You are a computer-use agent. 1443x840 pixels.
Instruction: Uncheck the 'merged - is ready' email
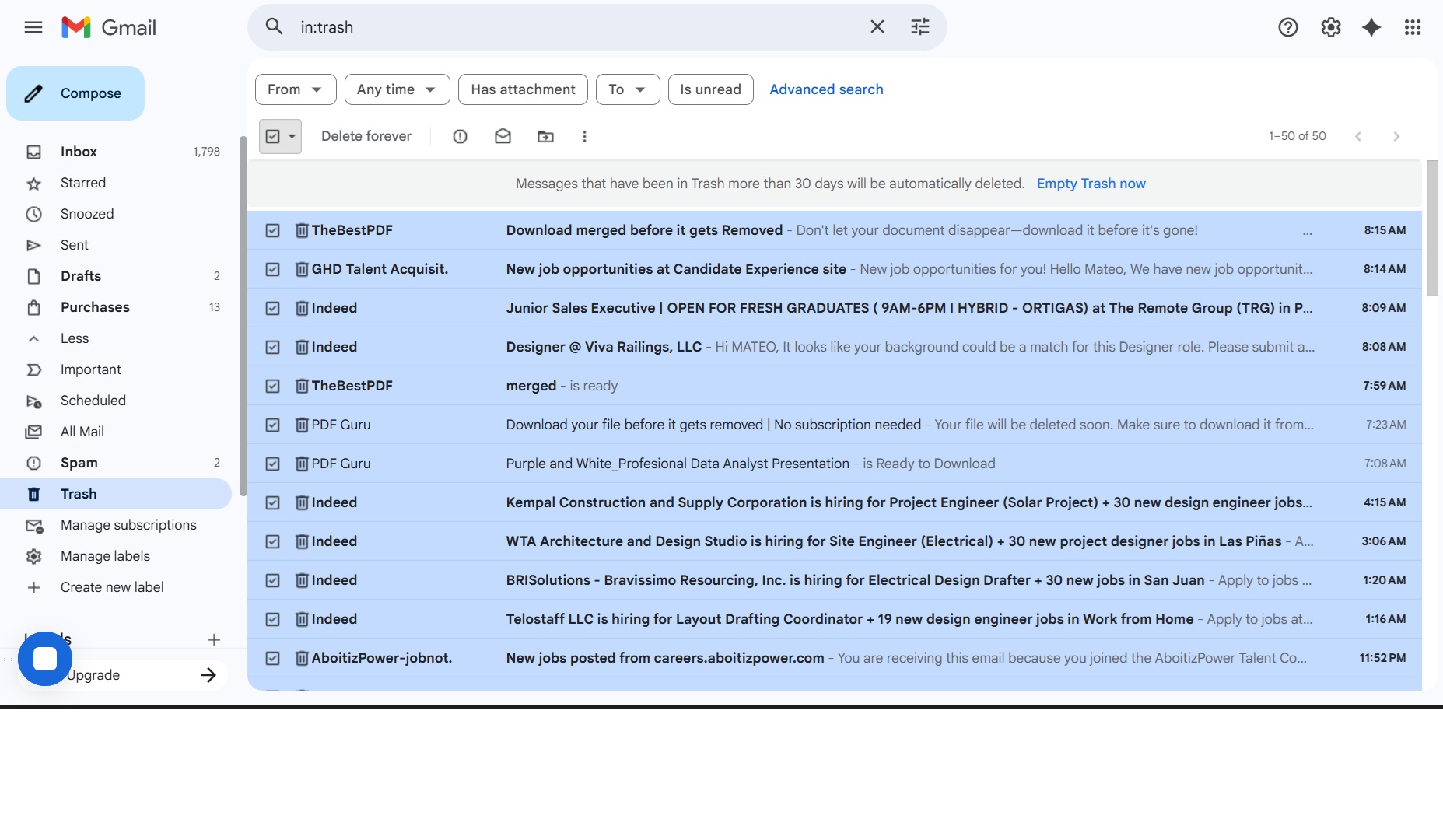coord(272,386)
